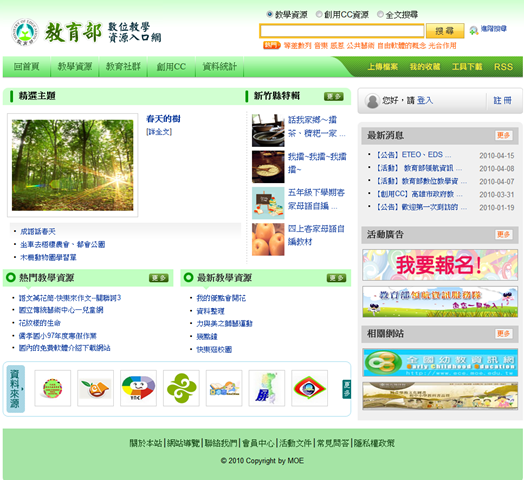
Task: Open the bowl thumbnail in 新竹縣特輯
Action: [x=268, y=130]
